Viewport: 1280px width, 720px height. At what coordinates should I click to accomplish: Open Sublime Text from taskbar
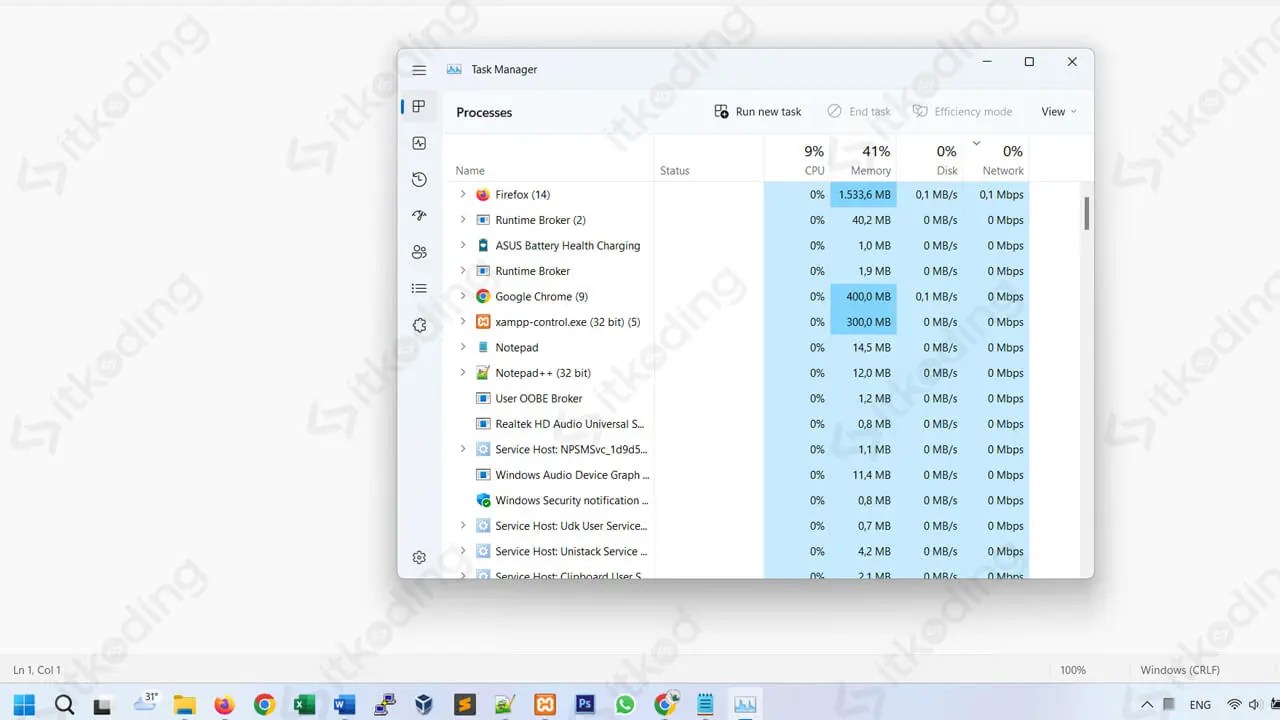click(464, 705)
